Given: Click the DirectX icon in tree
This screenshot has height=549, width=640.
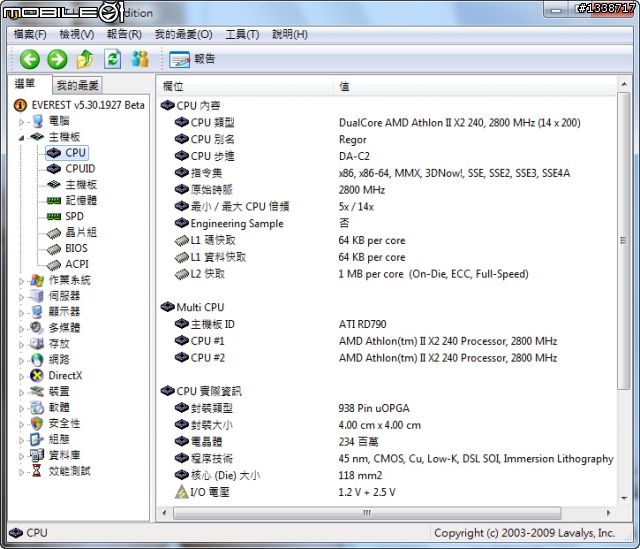Looking at the screenshot, I should coord(37,376).
